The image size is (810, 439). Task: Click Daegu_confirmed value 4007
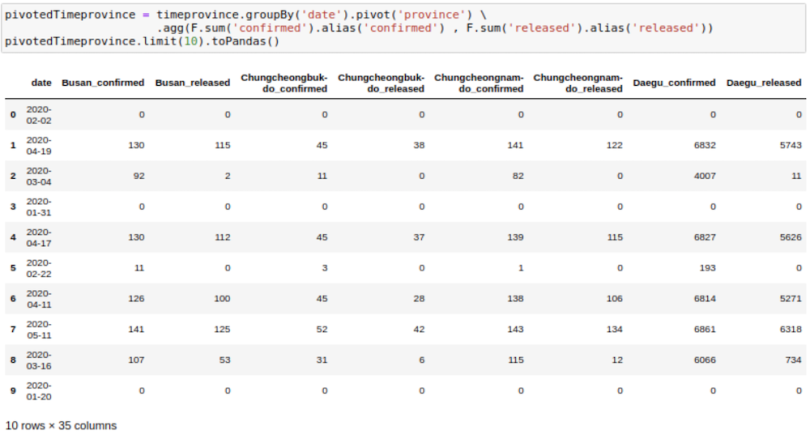coord(705,176)
